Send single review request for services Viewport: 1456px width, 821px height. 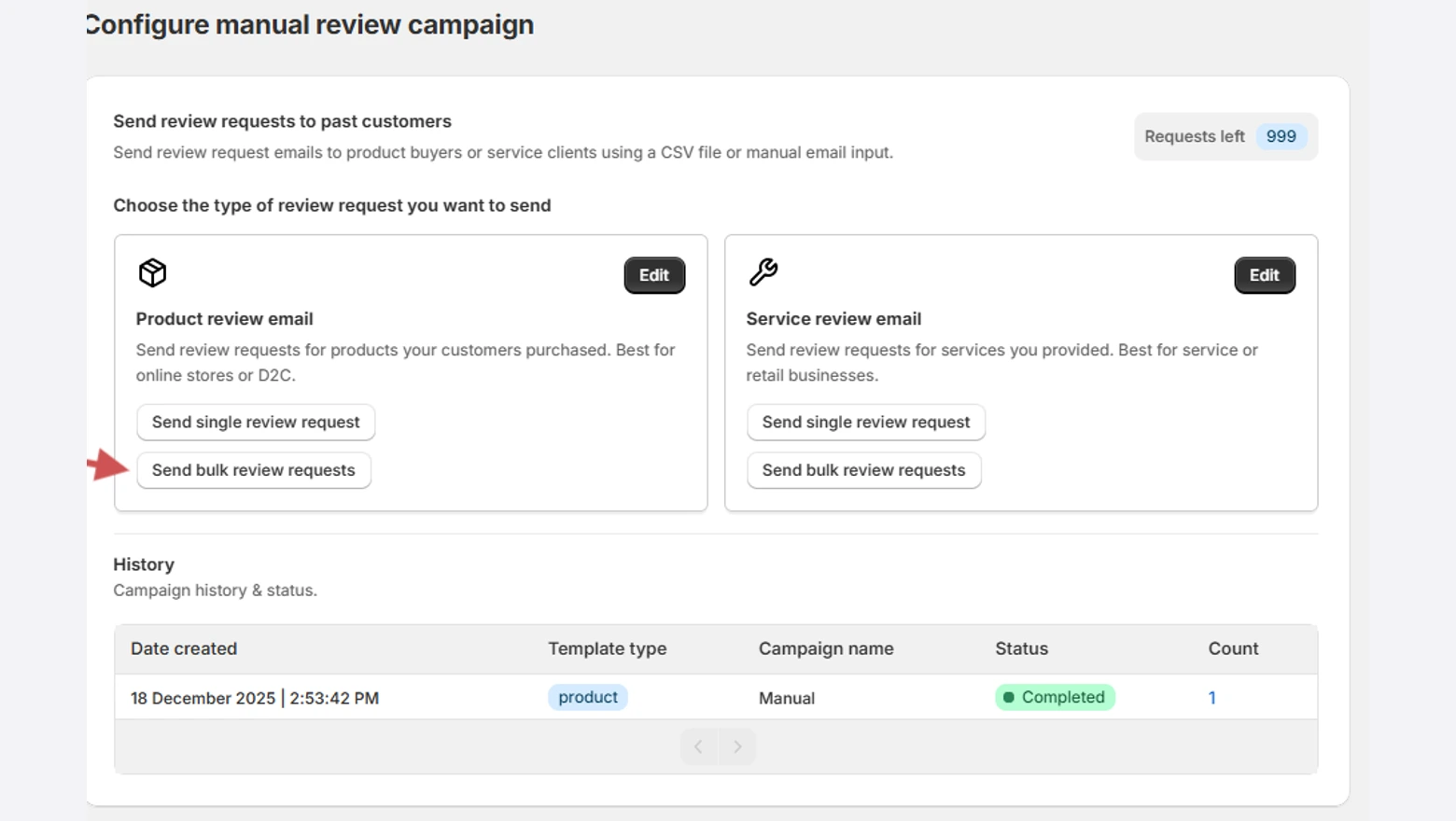pyautogui.click(x=866, y=422)
